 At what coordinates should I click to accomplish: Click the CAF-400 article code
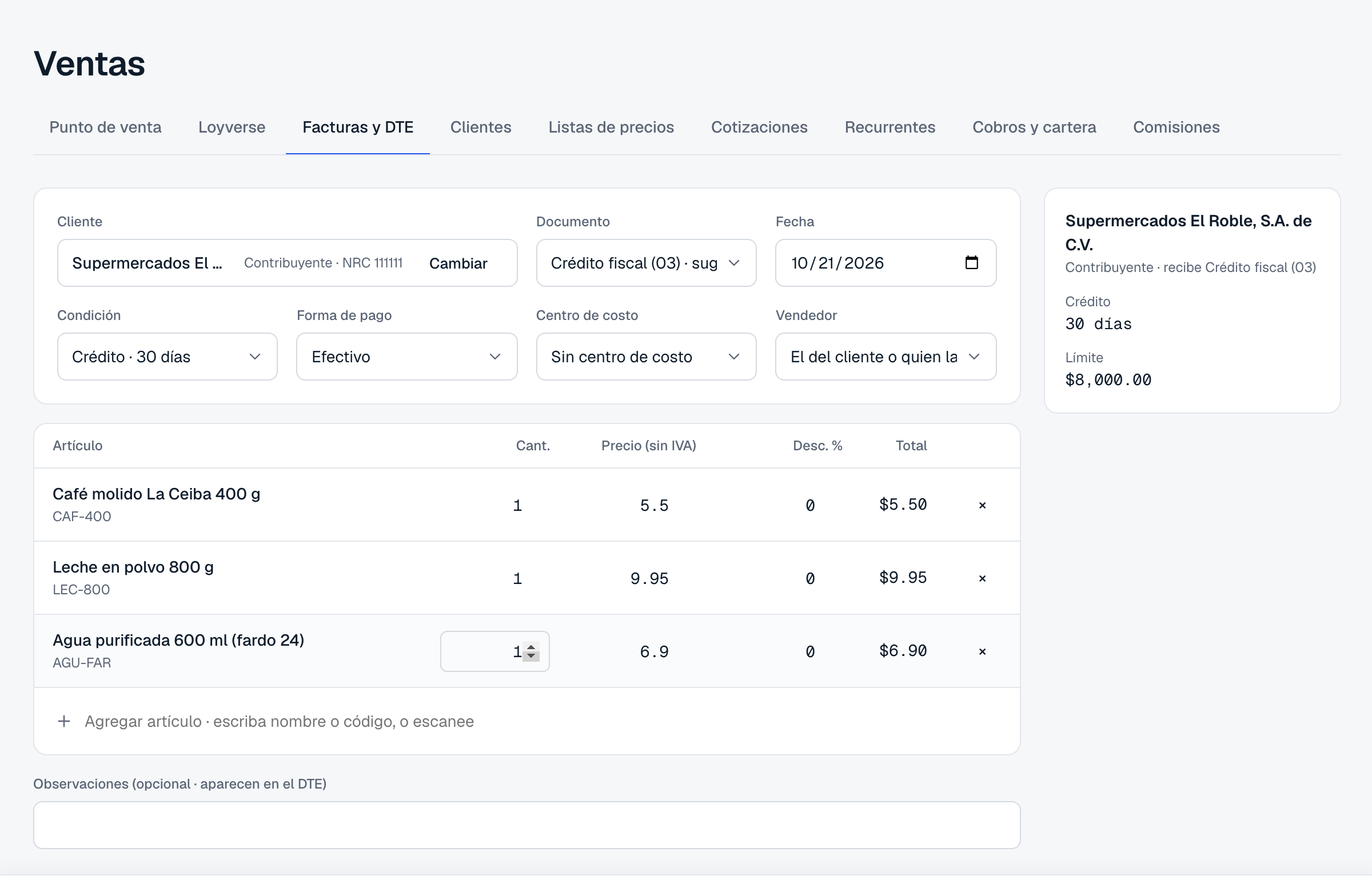pyautogui.click(x=82, y=517)
